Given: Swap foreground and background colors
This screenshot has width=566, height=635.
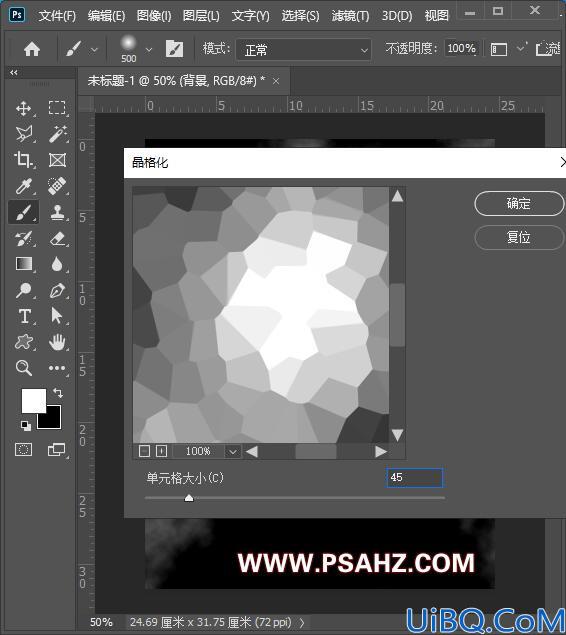Looking at the screenshot, I should pyautogui.click(x=58, y=392).
